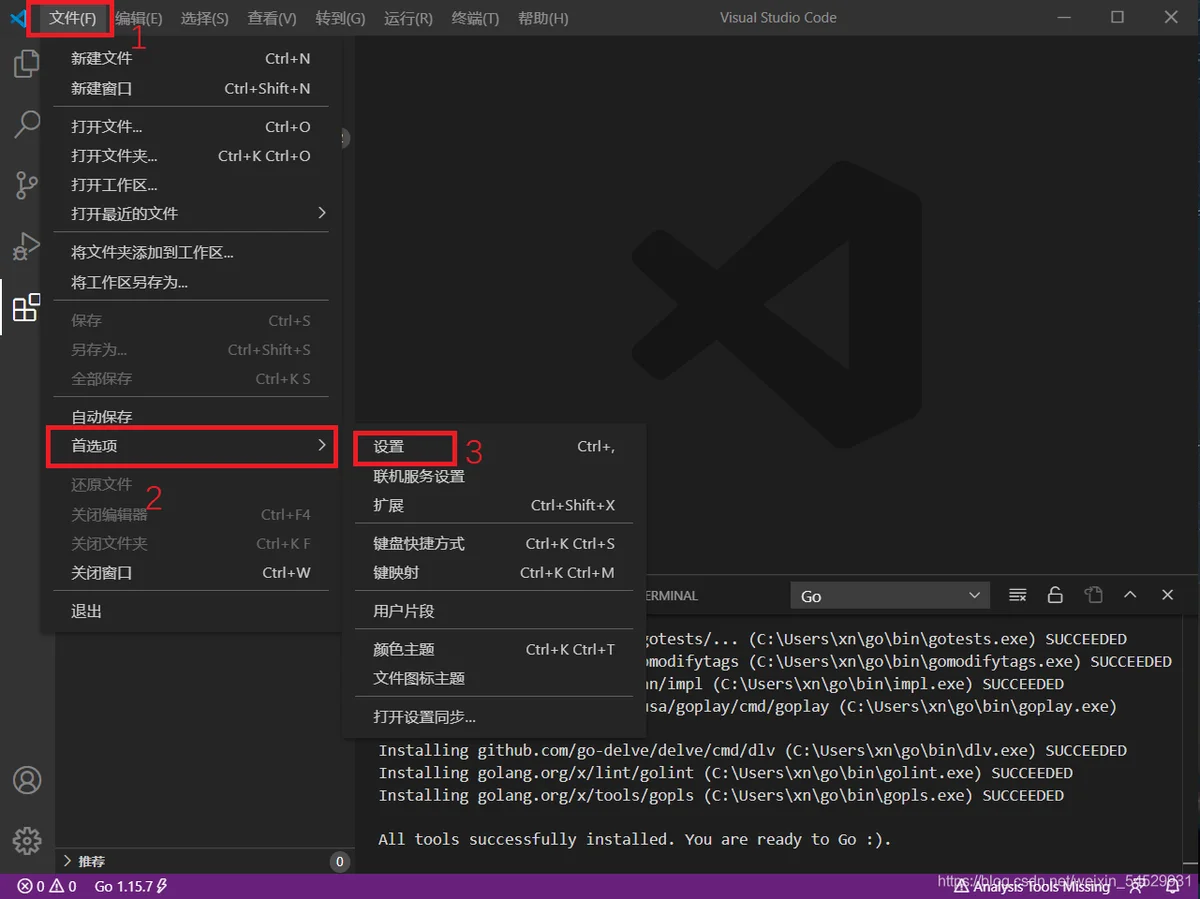Click the feedback icon in status bar
This screenshot has width=1200, height=899.
coord(1137,886)
